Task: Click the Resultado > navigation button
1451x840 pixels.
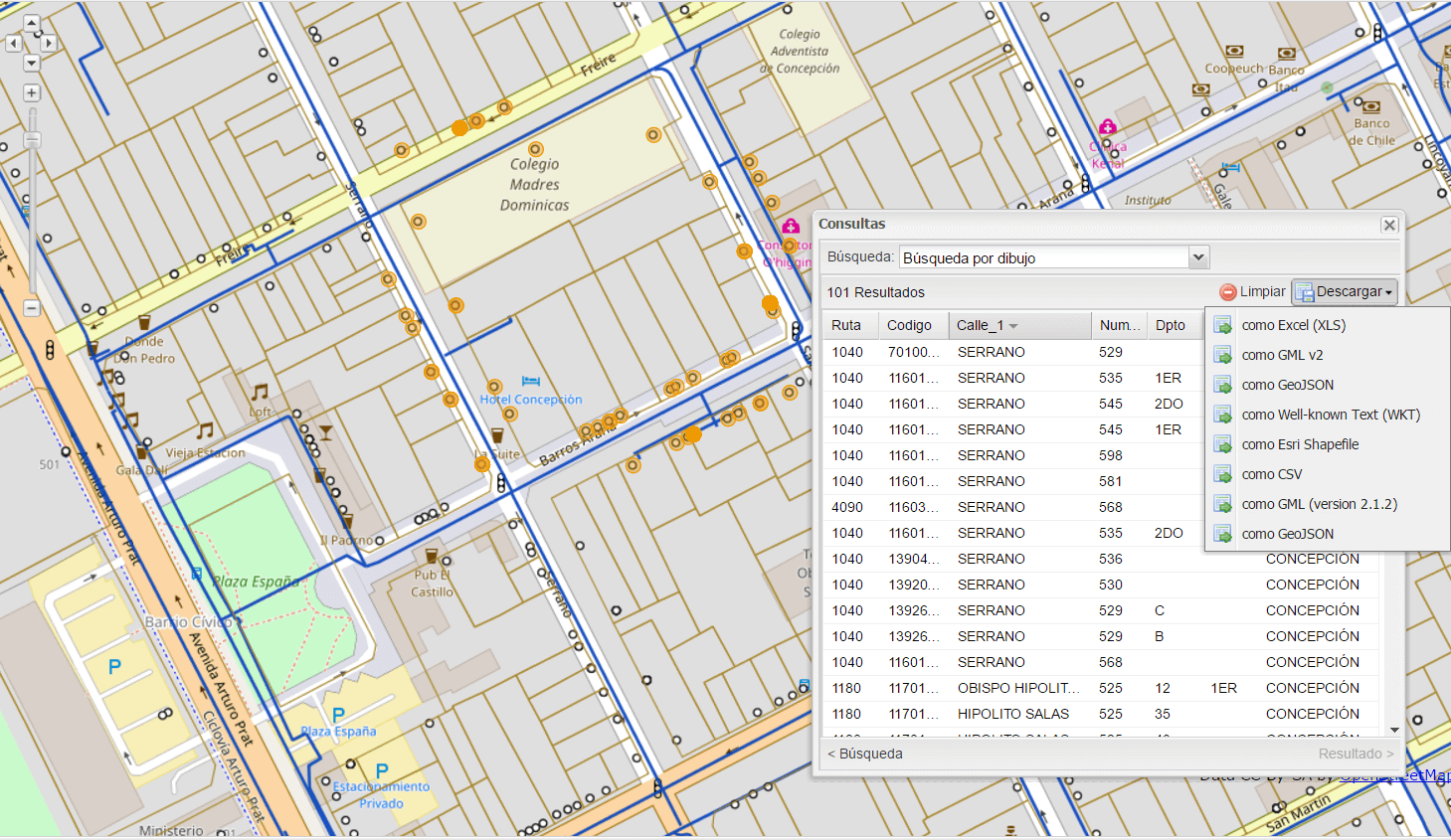Action: click(x=1356, y=754)
